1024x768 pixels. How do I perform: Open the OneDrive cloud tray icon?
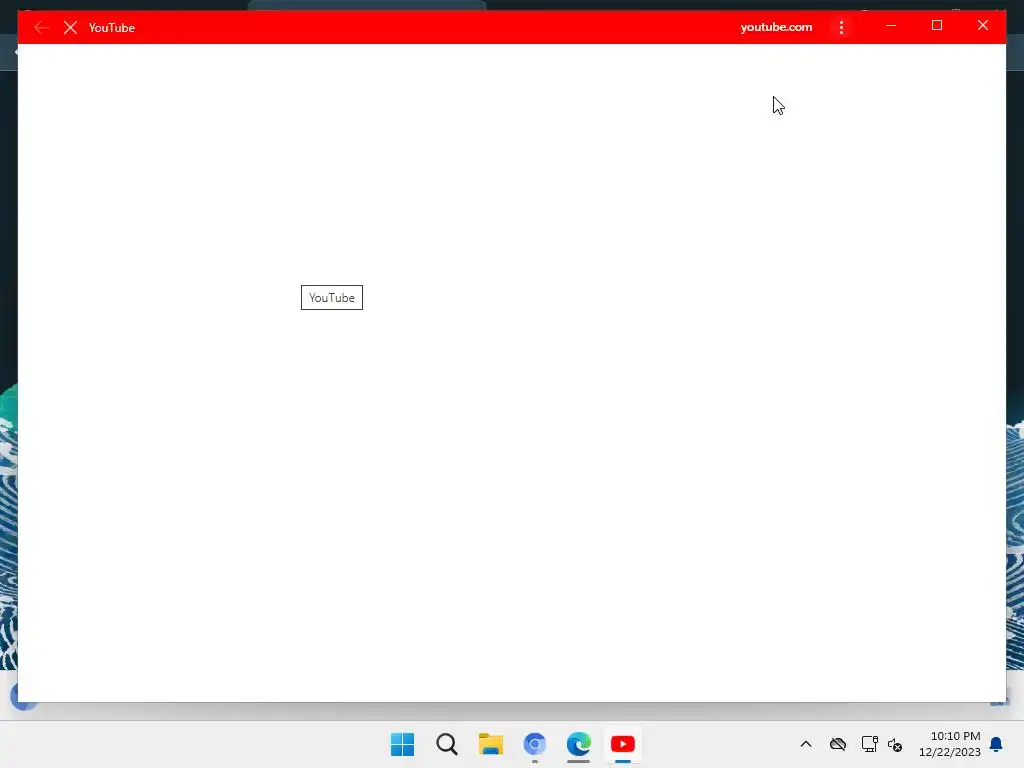[x=838, y=744]
